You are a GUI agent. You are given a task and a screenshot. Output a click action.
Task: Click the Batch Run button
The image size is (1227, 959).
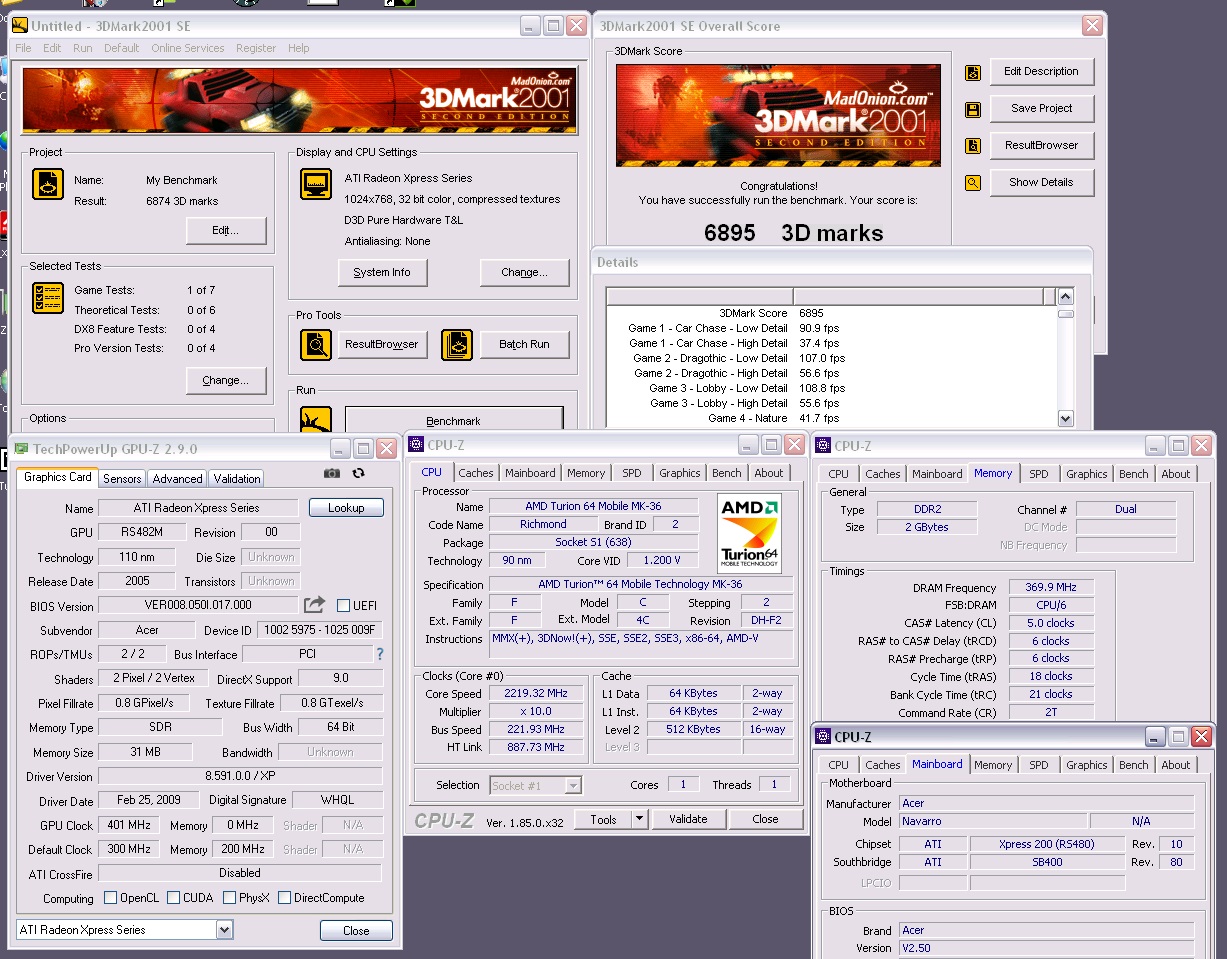tap(525, 344)
